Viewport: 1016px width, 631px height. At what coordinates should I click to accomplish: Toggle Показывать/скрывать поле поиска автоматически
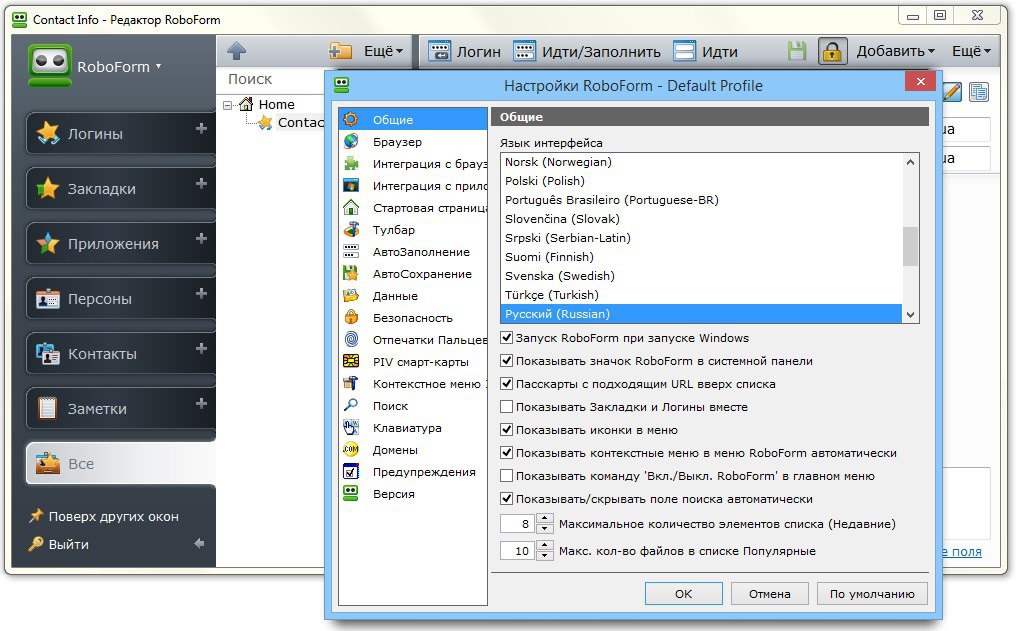507,499
